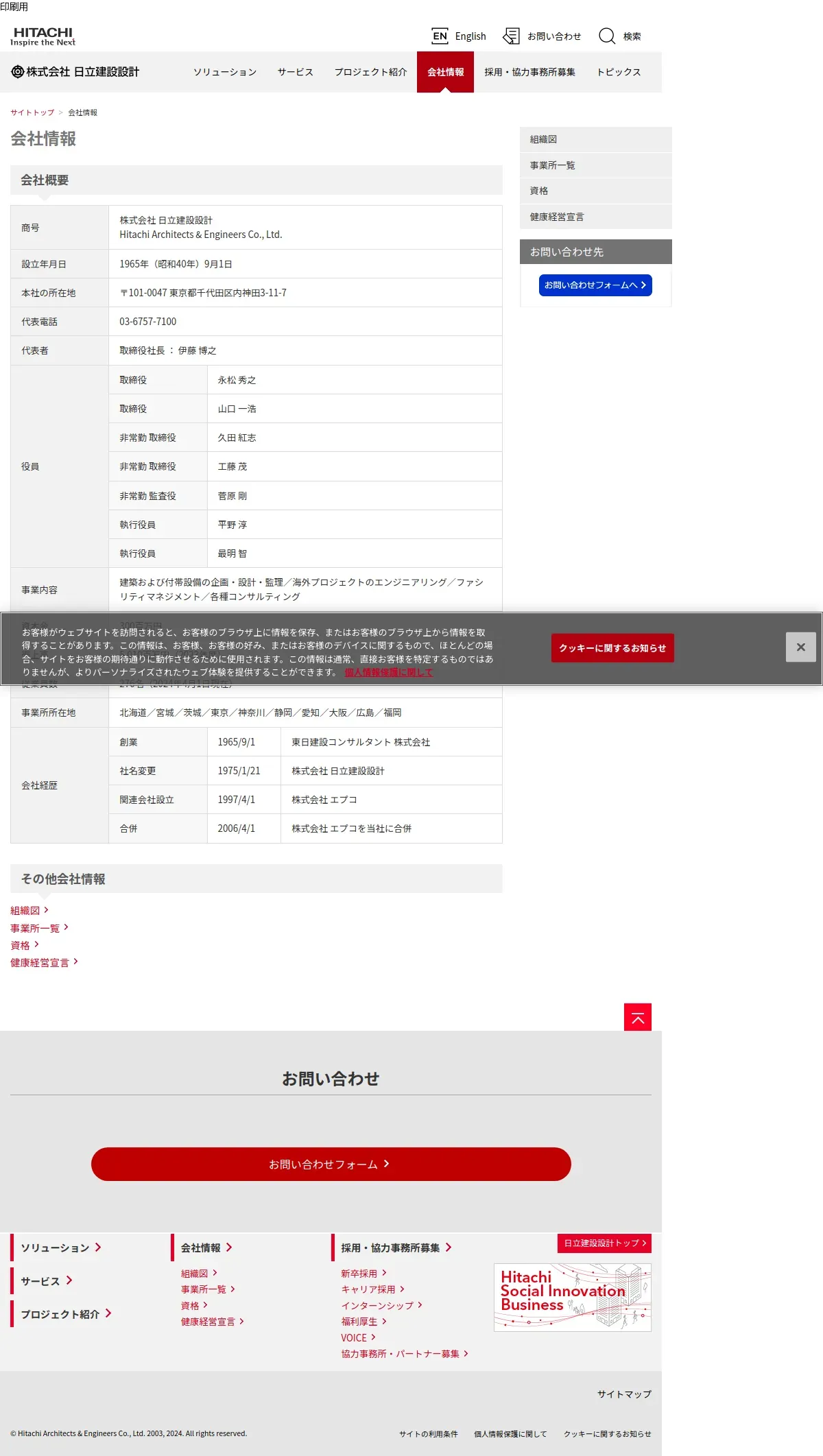
Task: Open サイトの利用条件 footer link
Action: [x=428, y=1433]
